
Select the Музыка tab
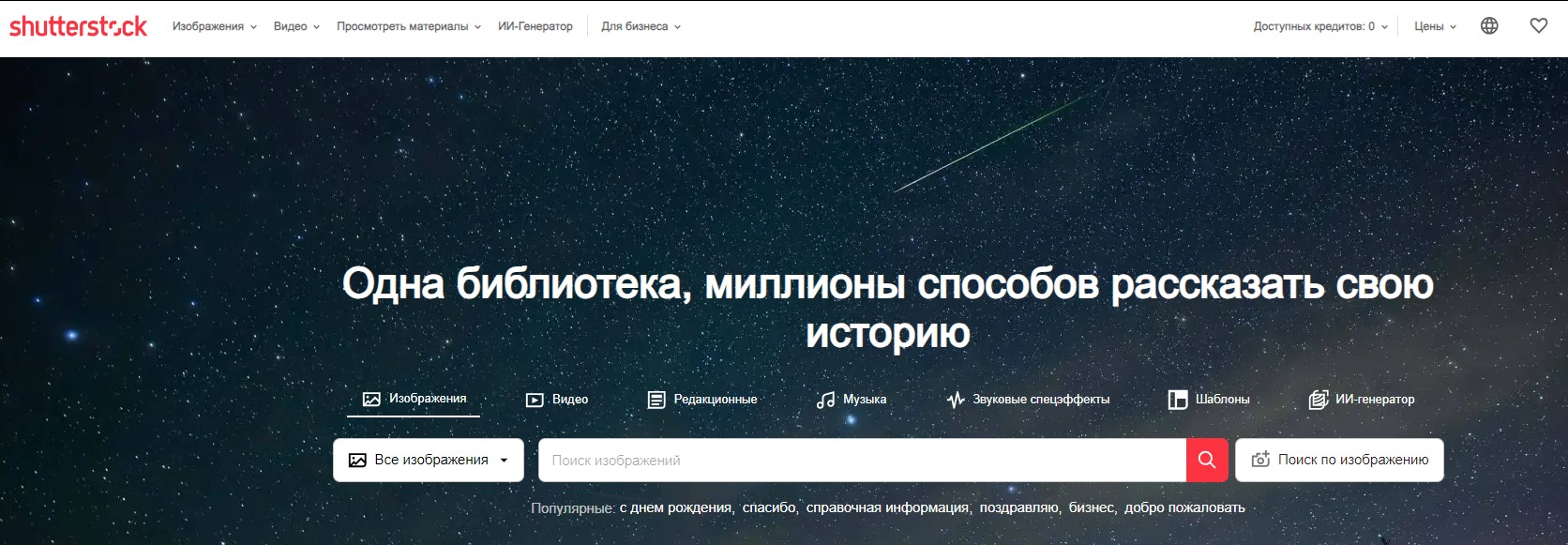[852, 400]
